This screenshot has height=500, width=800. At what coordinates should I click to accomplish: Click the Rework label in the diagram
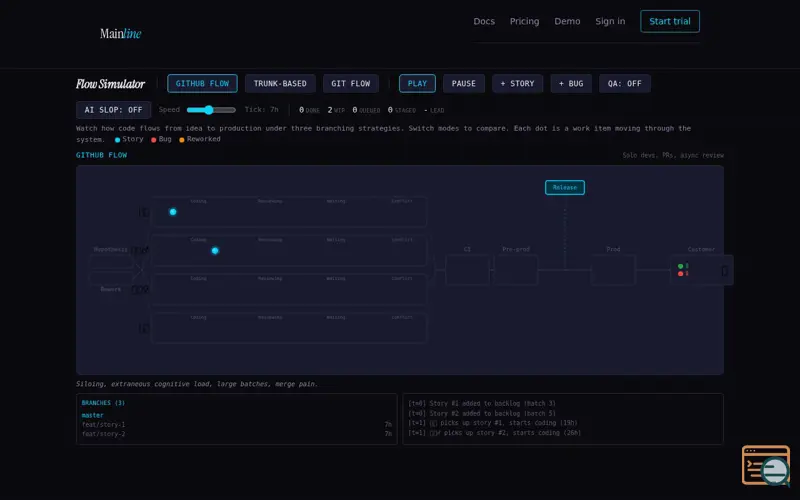click(111, 289)
